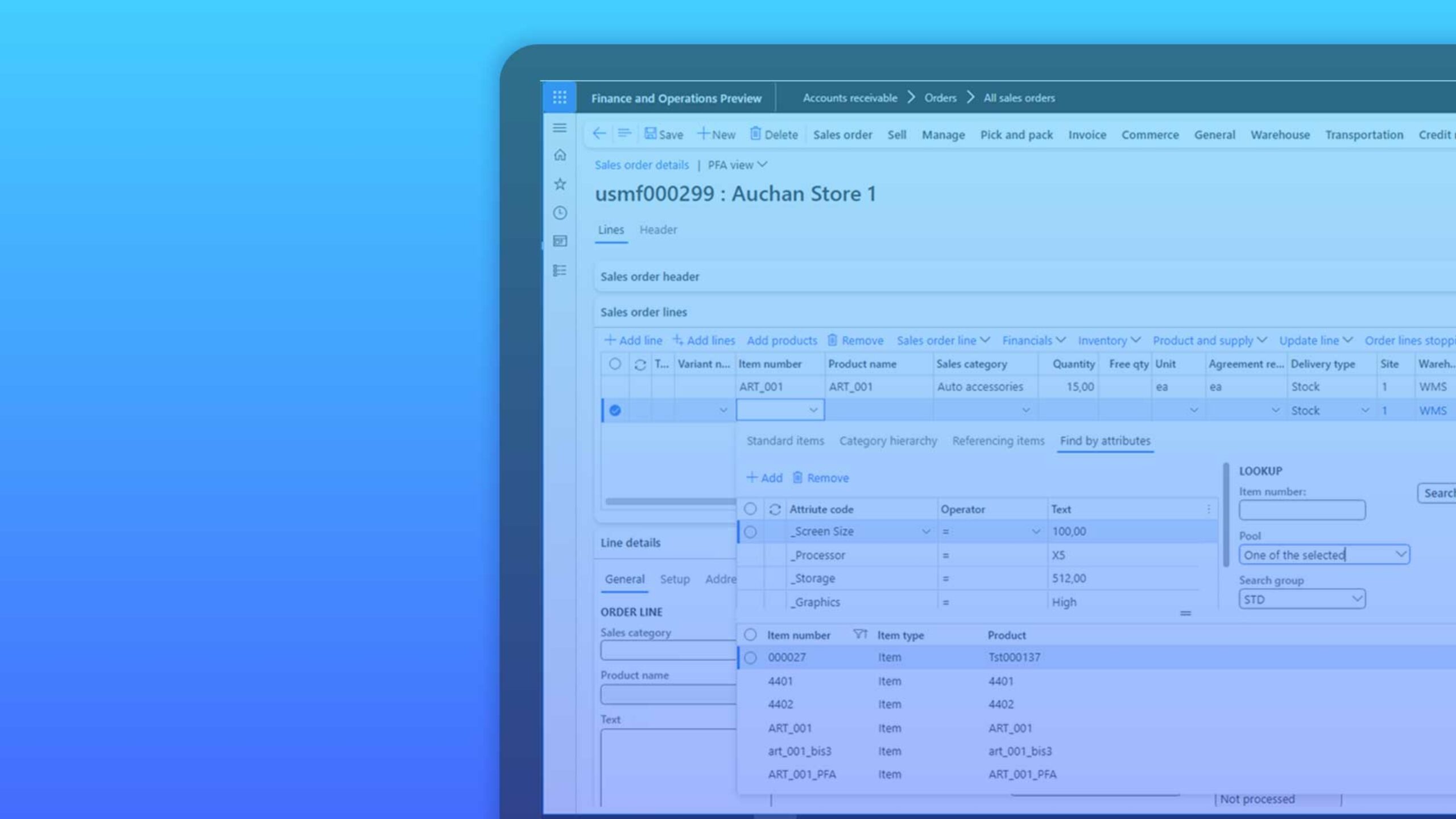This screenshot has height=819, width=1456.
Task: Click the Add button in lookup panel
Action: 765,477
